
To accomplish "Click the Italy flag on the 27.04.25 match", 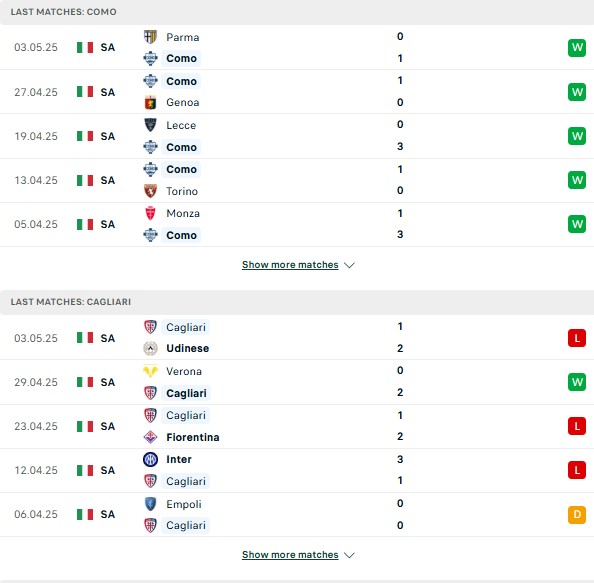I will (85, 92).
